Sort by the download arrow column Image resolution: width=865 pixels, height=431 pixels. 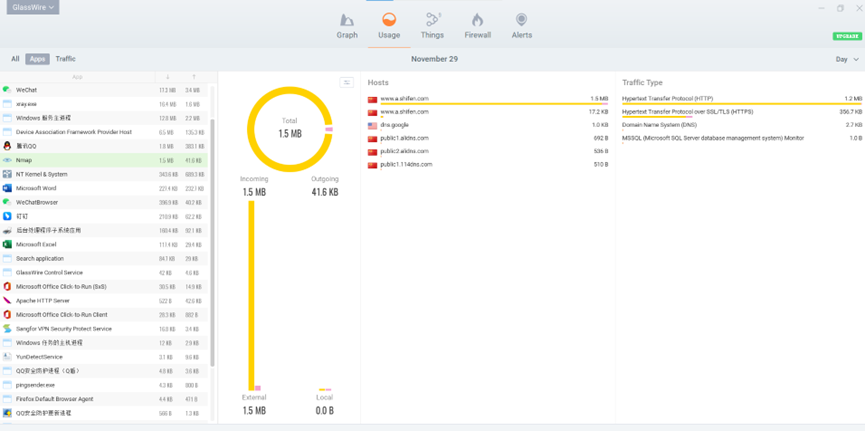(x=168, y=77)
